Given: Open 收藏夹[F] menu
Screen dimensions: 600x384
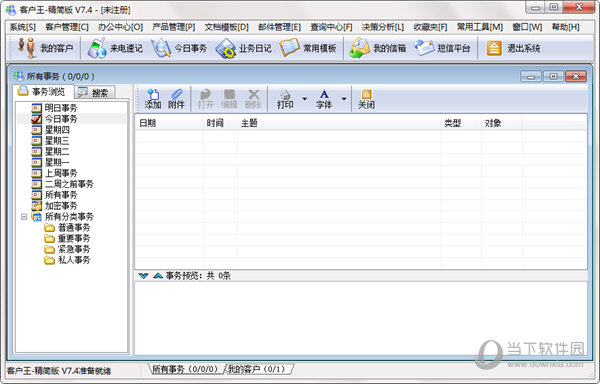Looking at the screenshot, I should [430, 27].
